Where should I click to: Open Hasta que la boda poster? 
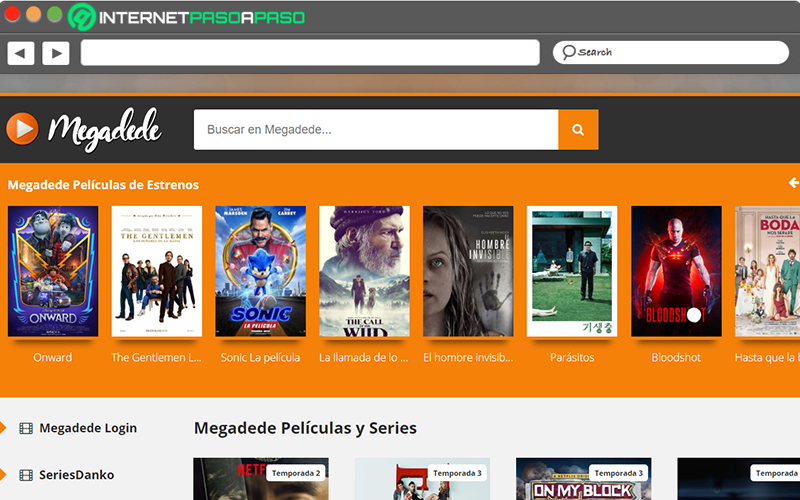[767, 271]
